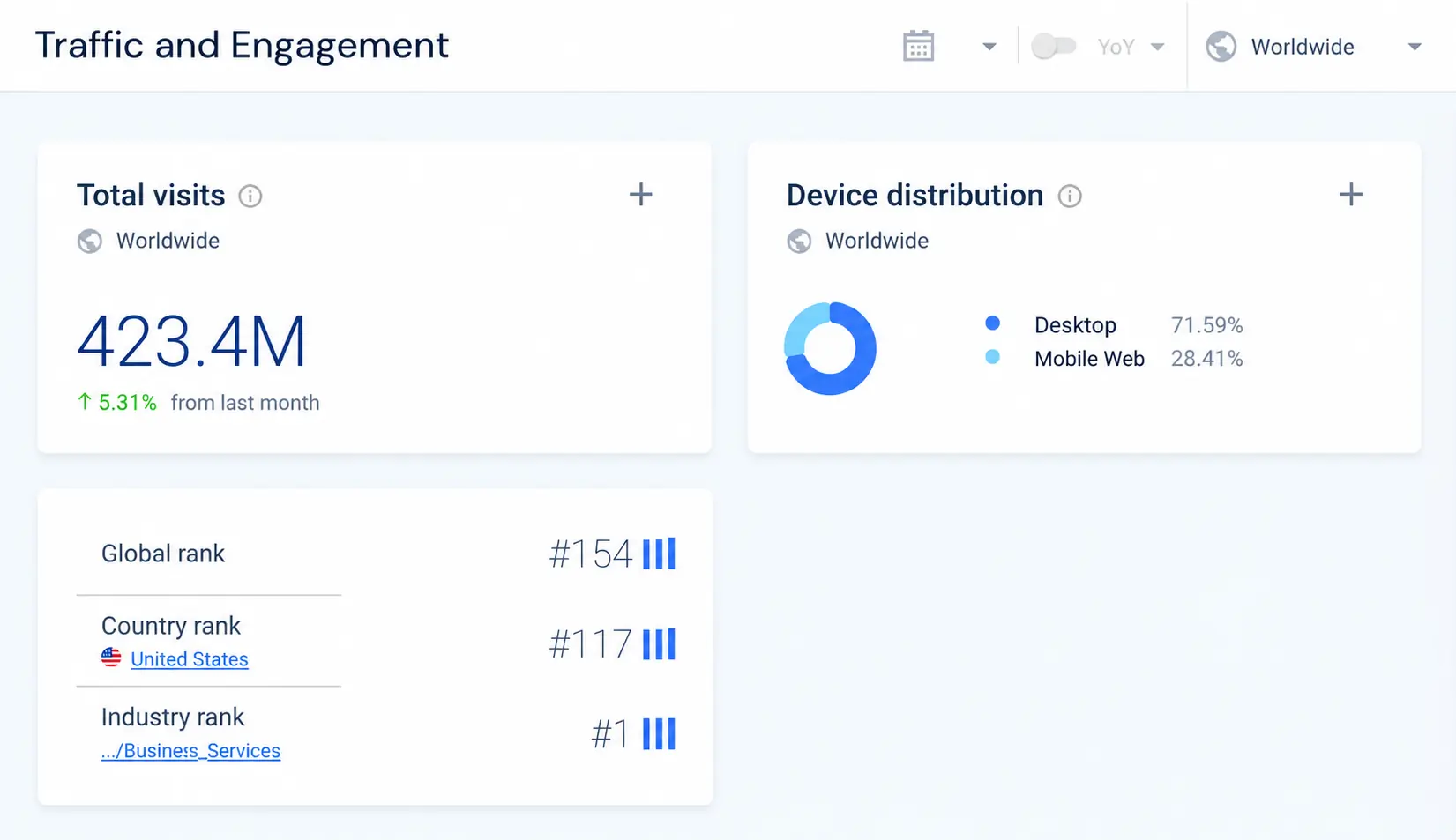Click the 423.4M total visits value
1456x840 pixels.
pyautogui.click(x=191, y=342)
